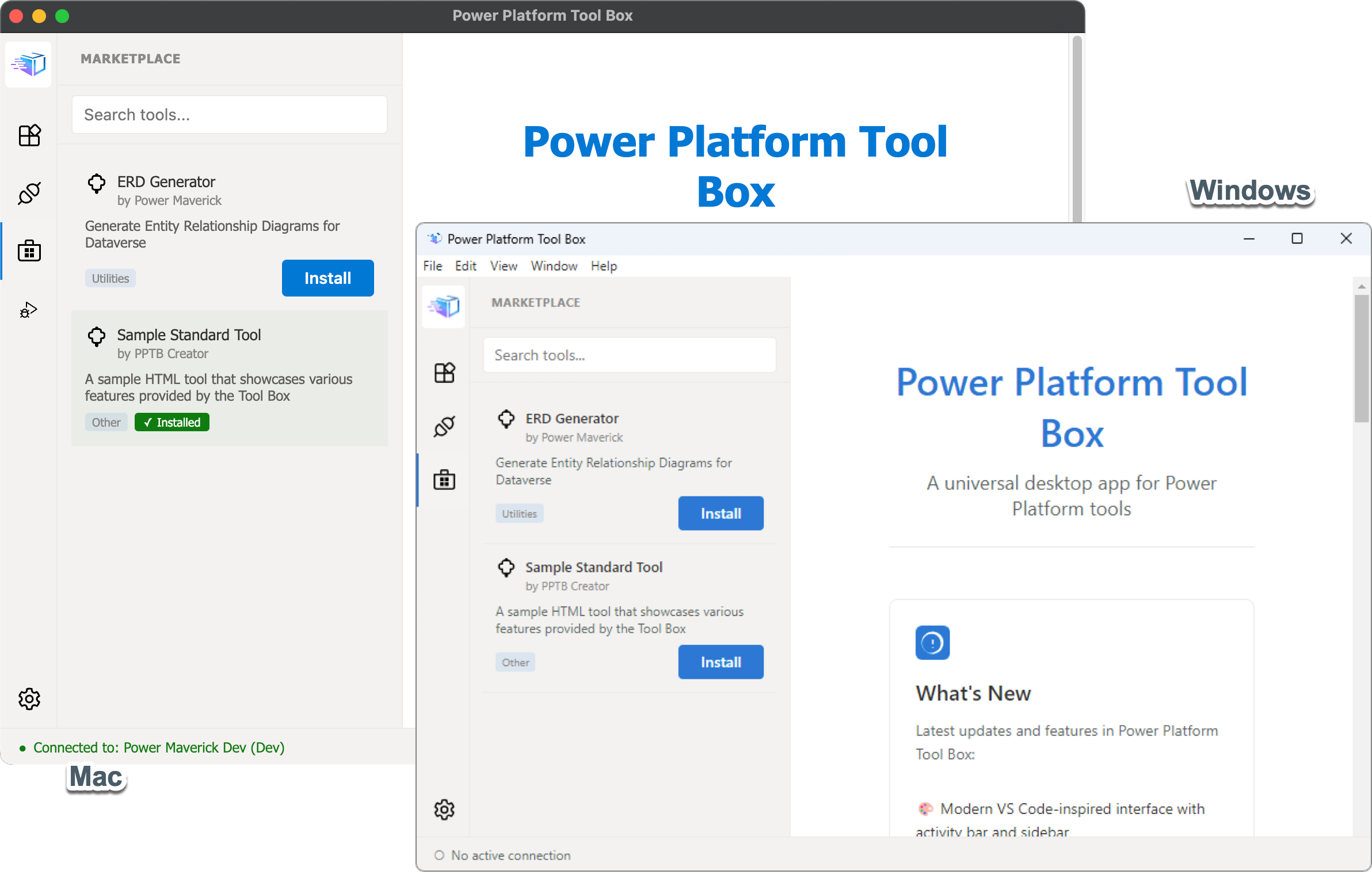Image resolution: width=1372 pixels, height=874 pixels.
Task: Click the PPTB logo in Windows sidebar
Action: (444, 306)
